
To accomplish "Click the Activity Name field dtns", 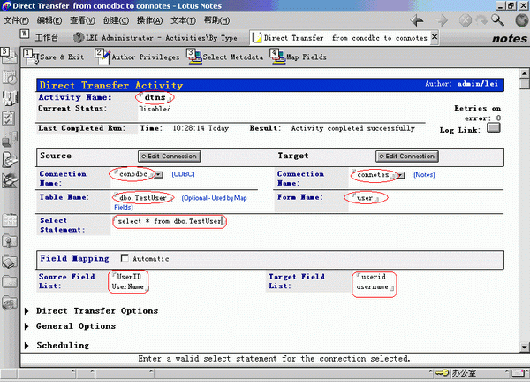I will click(155, 97).
